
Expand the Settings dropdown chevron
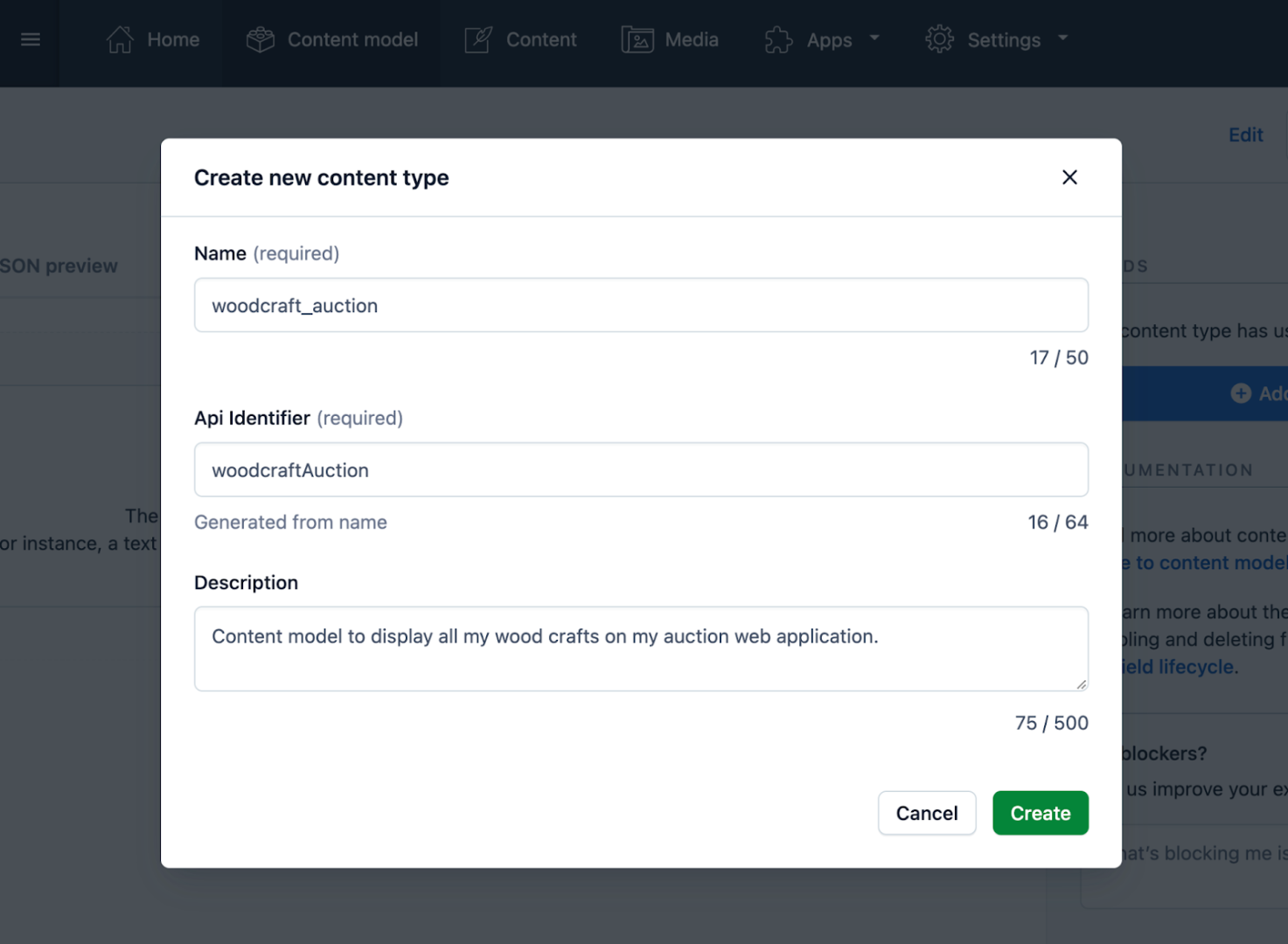pyautogui.click(x=1062, y=38)
